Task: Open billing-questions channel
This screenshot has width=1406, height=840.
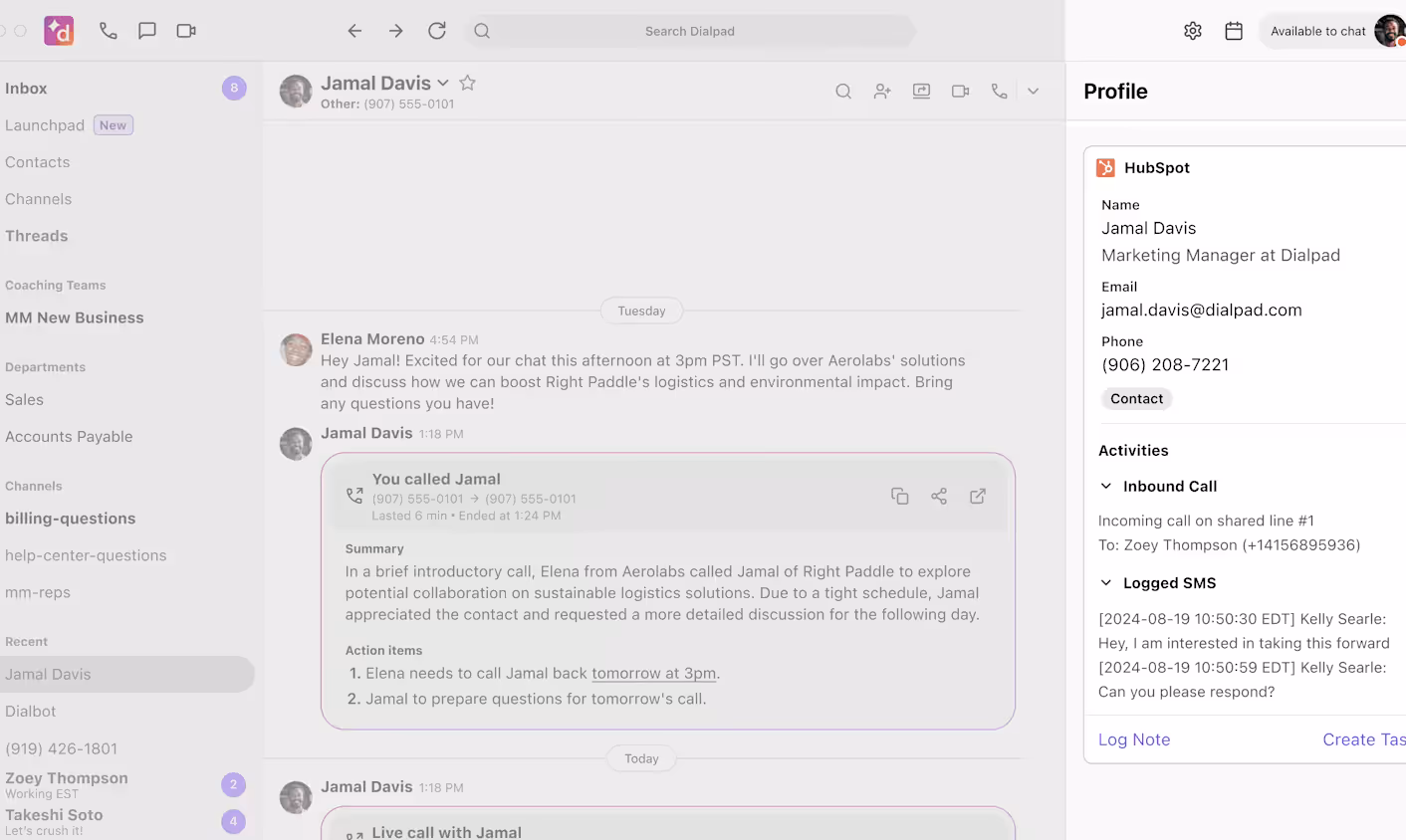Action: [70, 519]
